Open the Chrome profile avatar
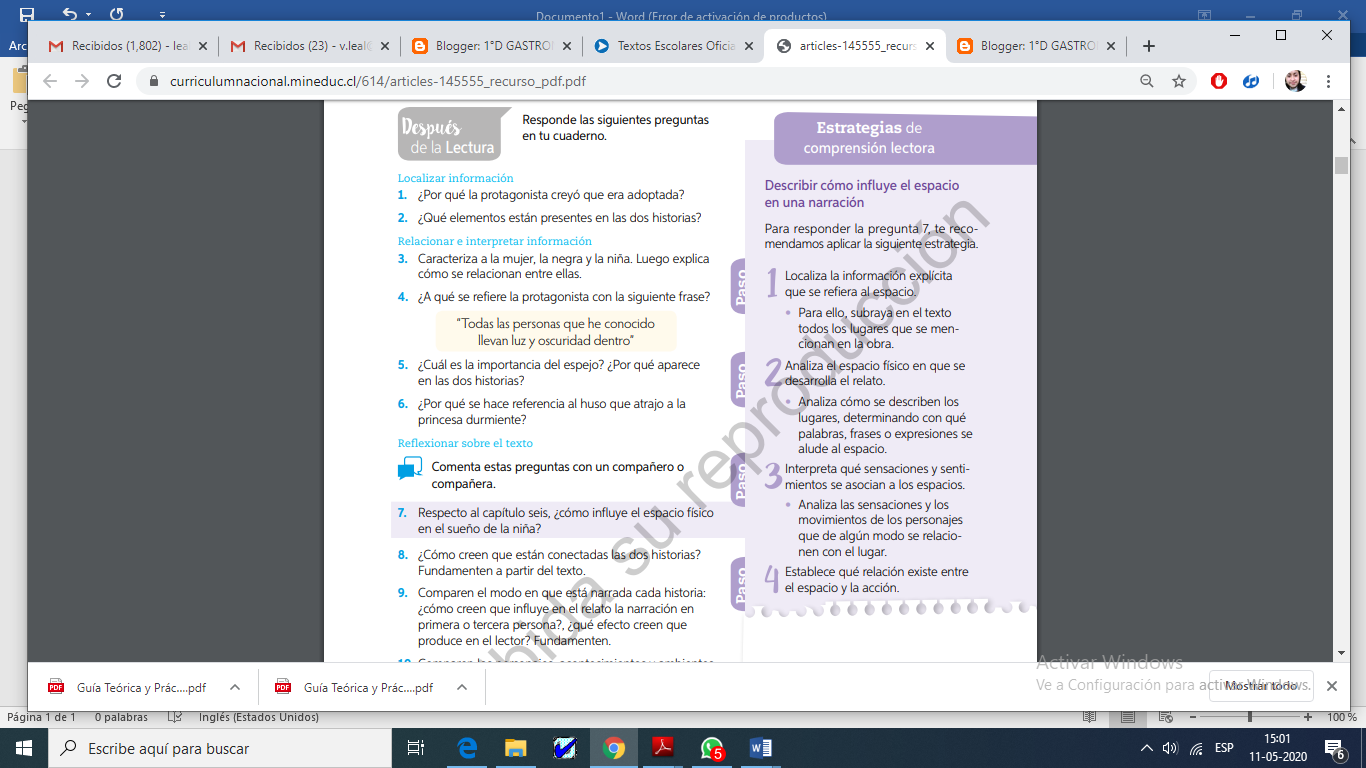1366x768 pixels. [1296, 82]
